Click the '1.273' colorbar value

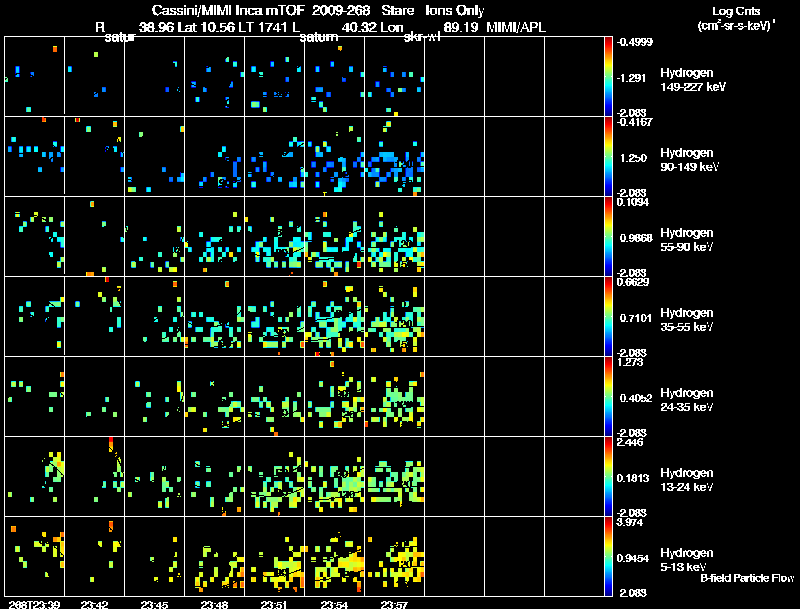point(630,363)
